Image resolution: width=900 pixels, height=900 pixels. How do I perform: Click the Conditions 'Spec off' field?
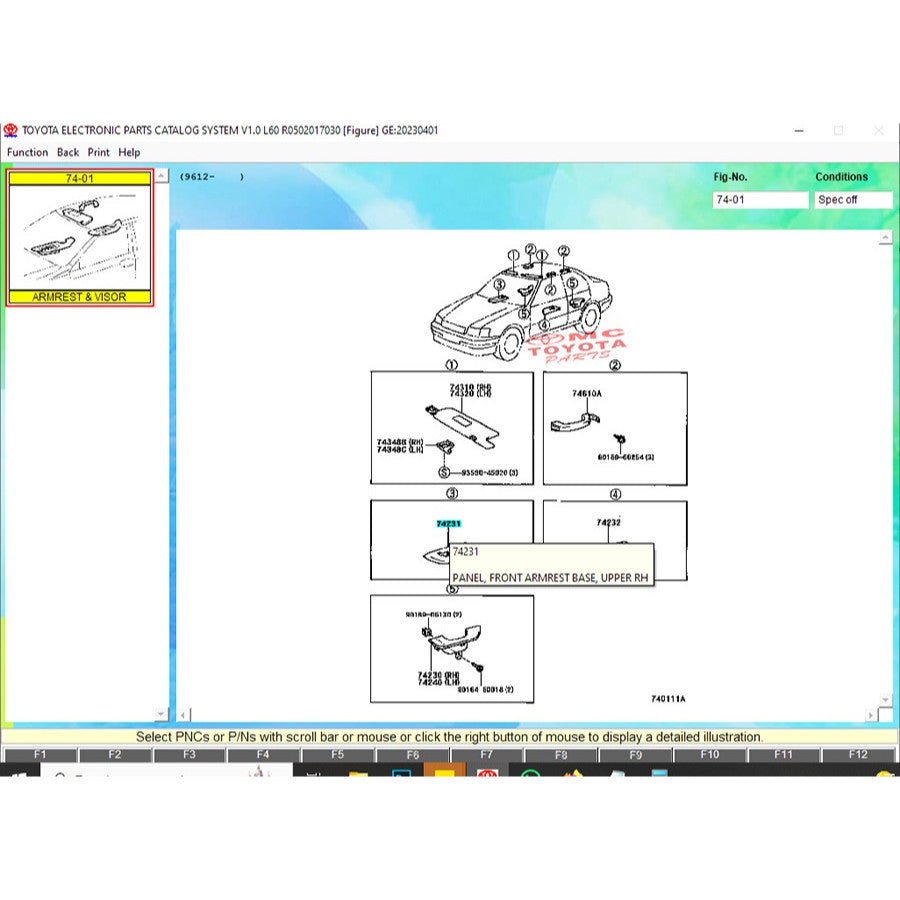click(853, 200)
